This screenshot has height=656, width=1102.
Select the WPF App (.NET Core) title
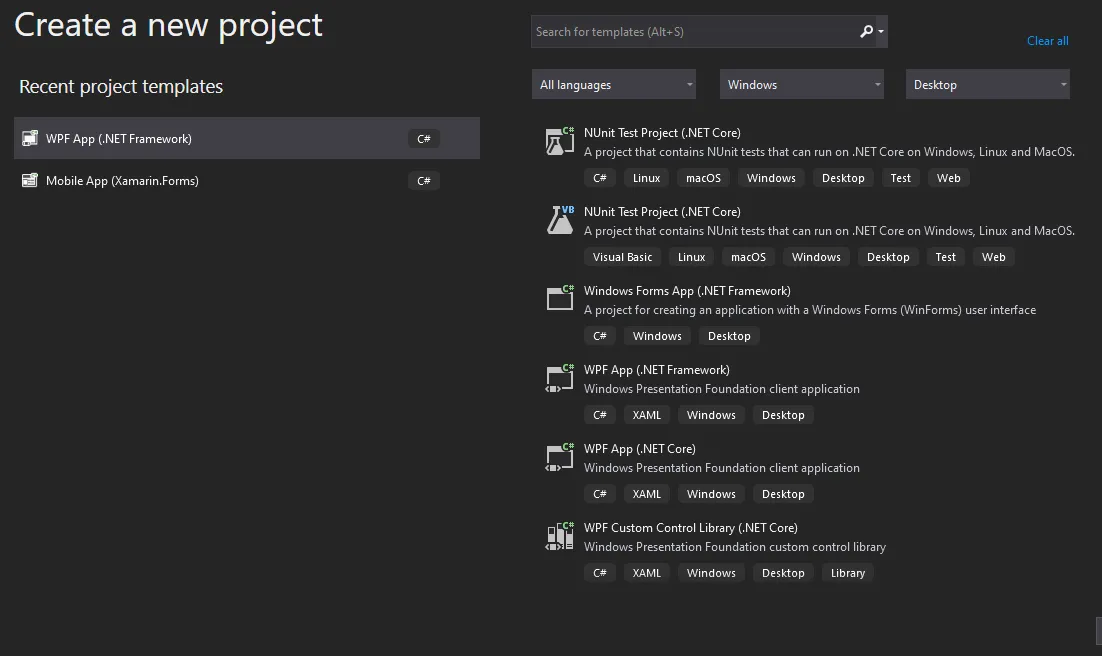coord(640,449)
